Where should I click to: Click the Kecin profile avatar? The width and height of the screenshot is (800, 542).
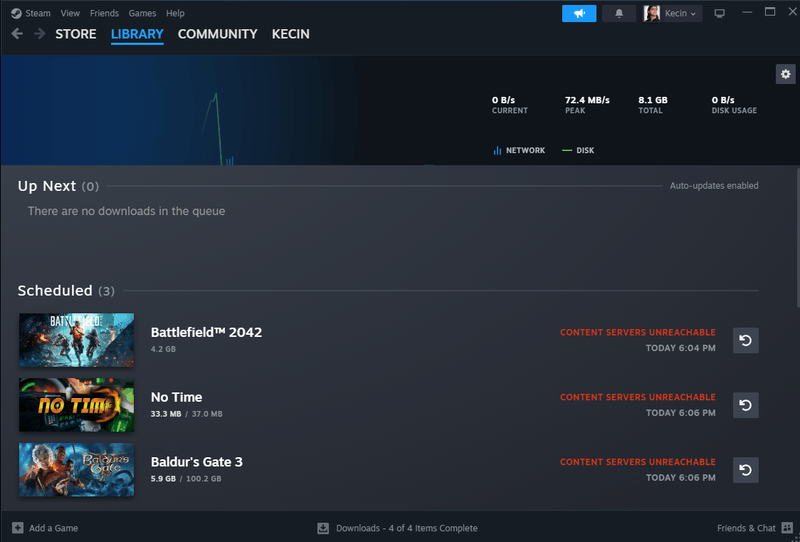click(652, 13)
